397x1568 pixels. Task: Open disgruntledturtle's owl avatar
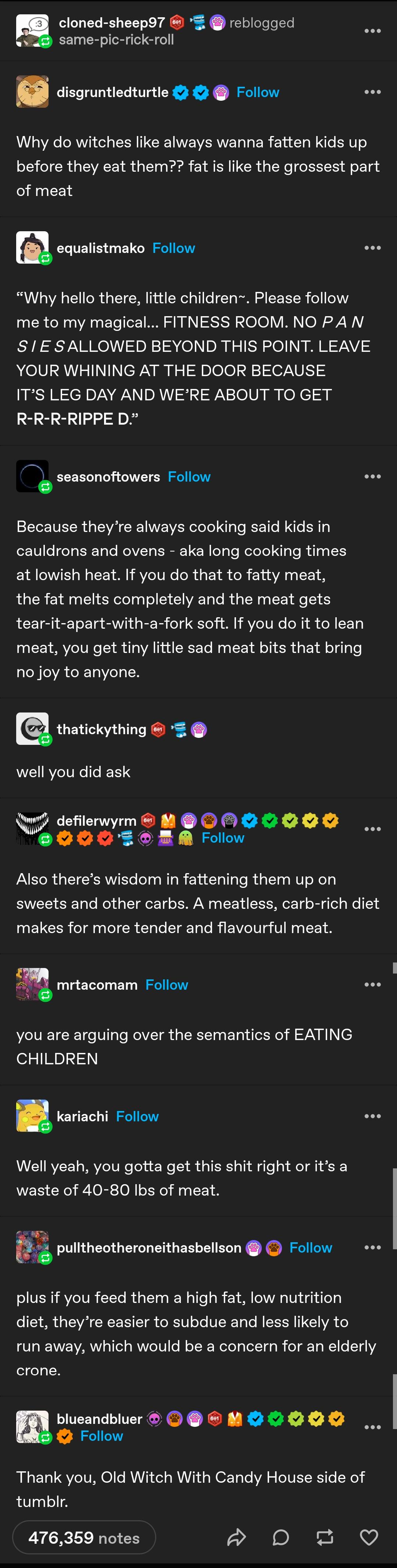tap(32, 92)
